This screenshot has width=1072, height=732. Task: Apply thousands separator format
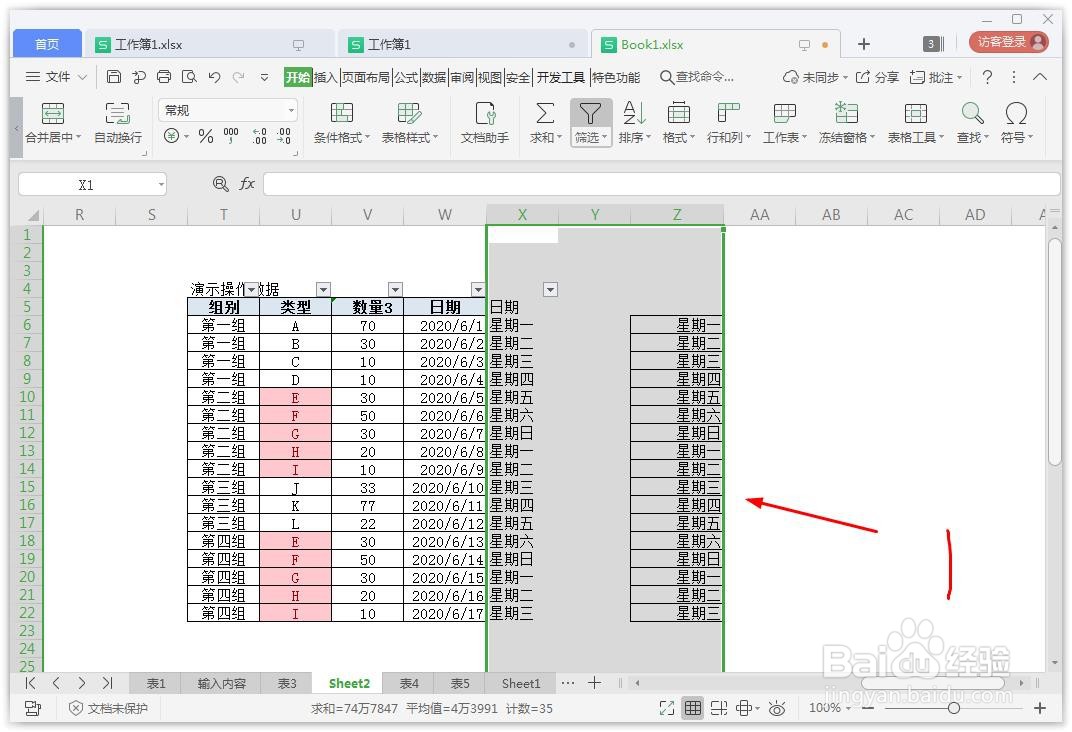(231, 136)
